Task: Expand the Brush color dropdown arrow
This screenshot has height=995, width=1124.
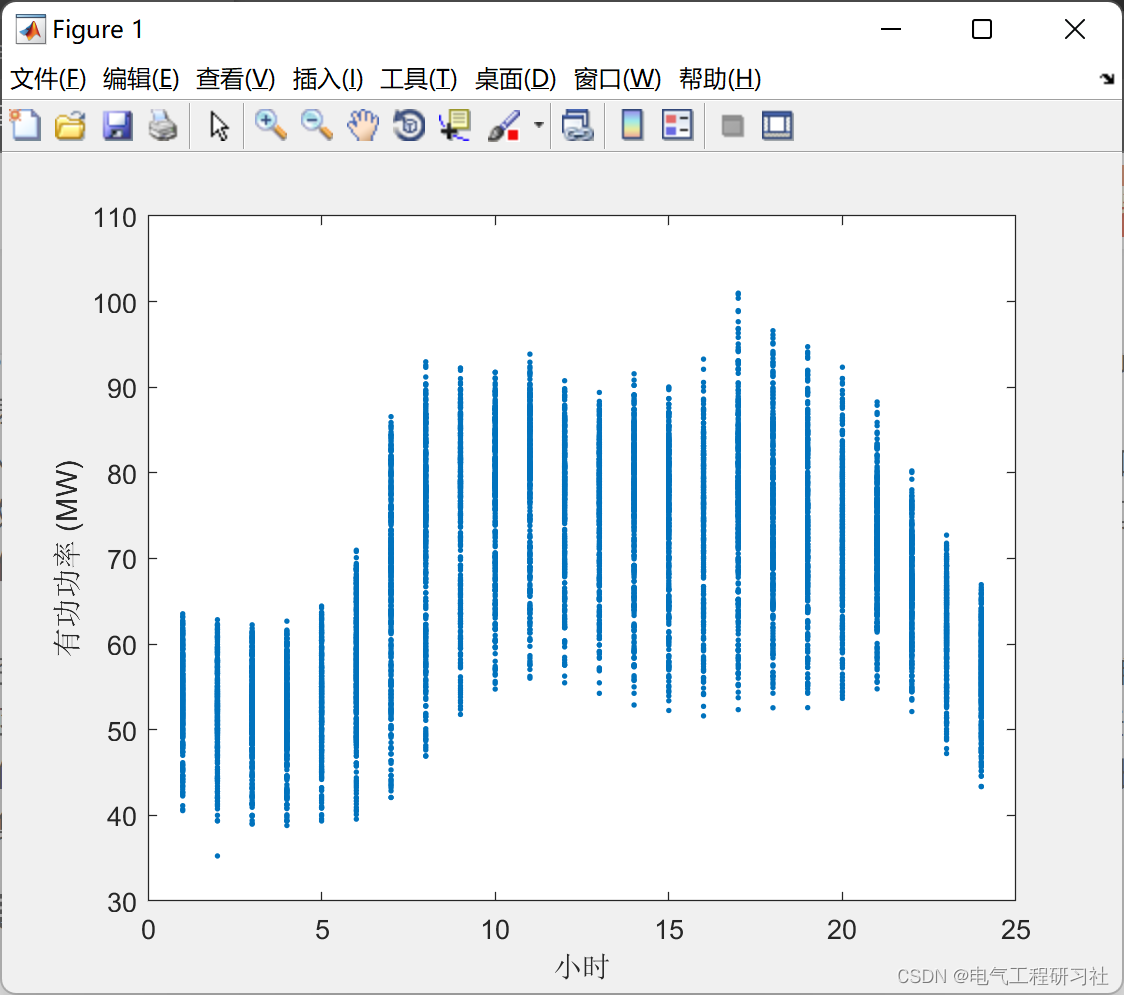Action: point(538,125)
